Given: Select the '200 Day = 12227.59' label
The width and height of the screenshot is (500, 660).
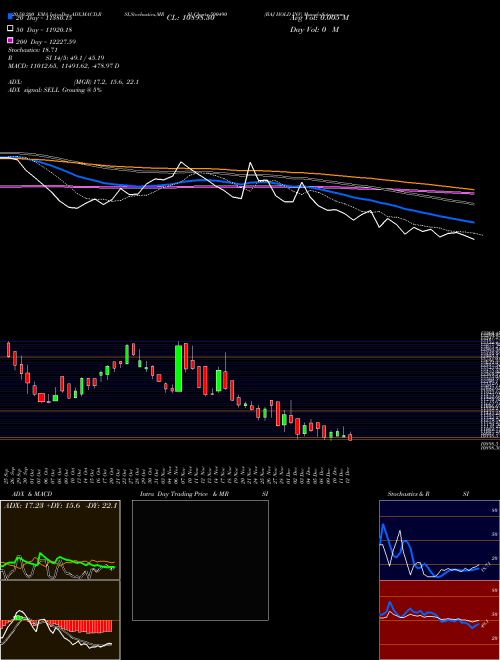Looking at the screenshot, I should click(46, 42).
